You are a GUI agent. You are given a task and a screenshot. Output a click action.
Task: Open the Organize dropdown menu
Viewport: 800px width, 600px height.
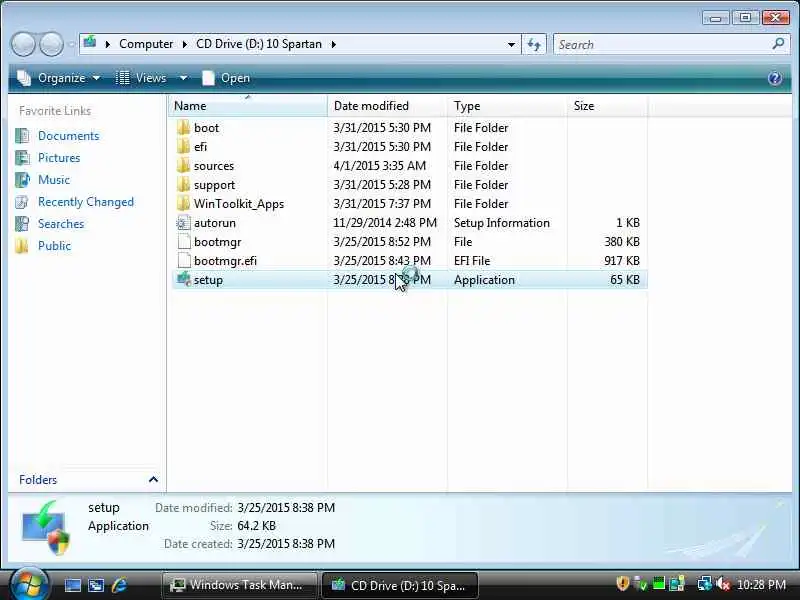pyautogui.click(x=58, y=78)
